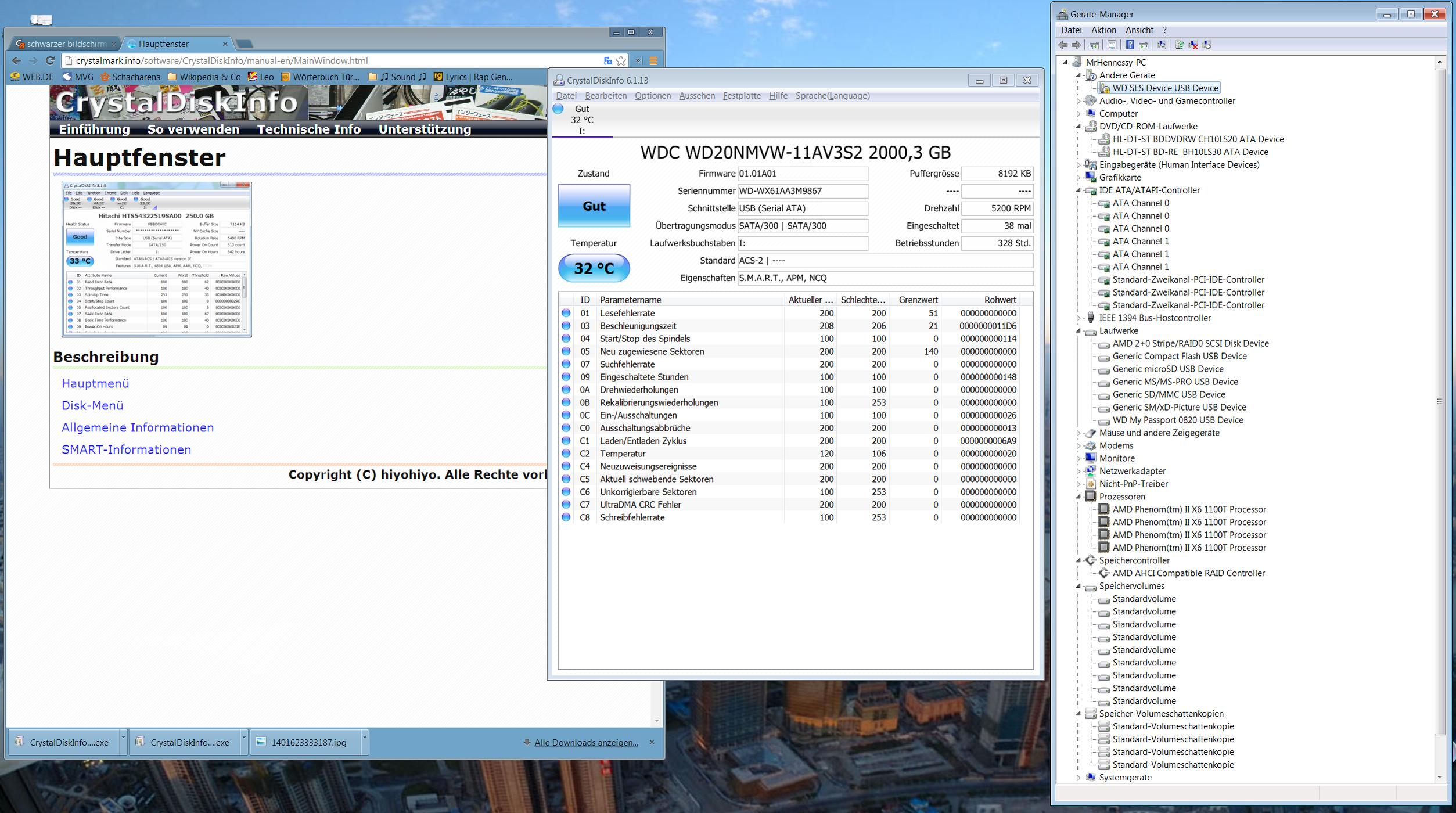The height and width of the screenshot is (813, 1456).
Task: Click the 32 °C temperature indicator
Action: [594, 268]
